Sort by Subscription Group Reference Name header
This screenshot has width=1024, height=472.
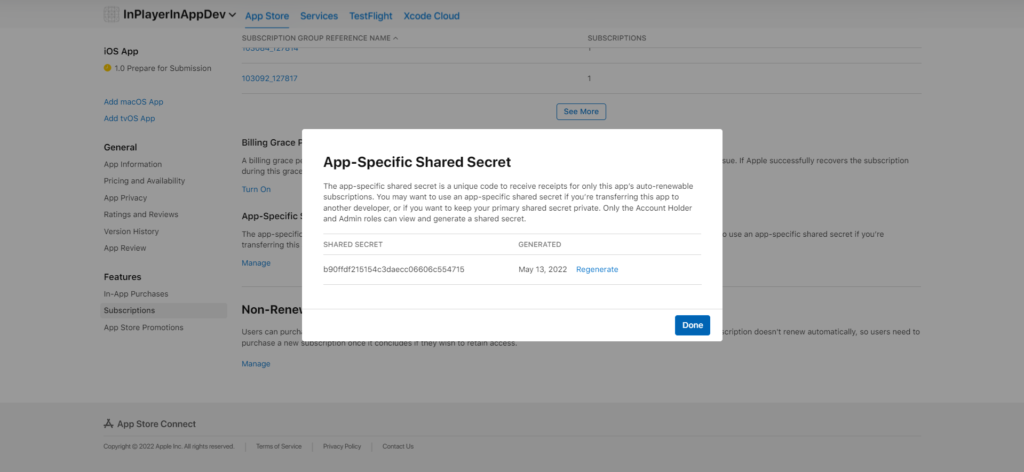pos(319,38)
